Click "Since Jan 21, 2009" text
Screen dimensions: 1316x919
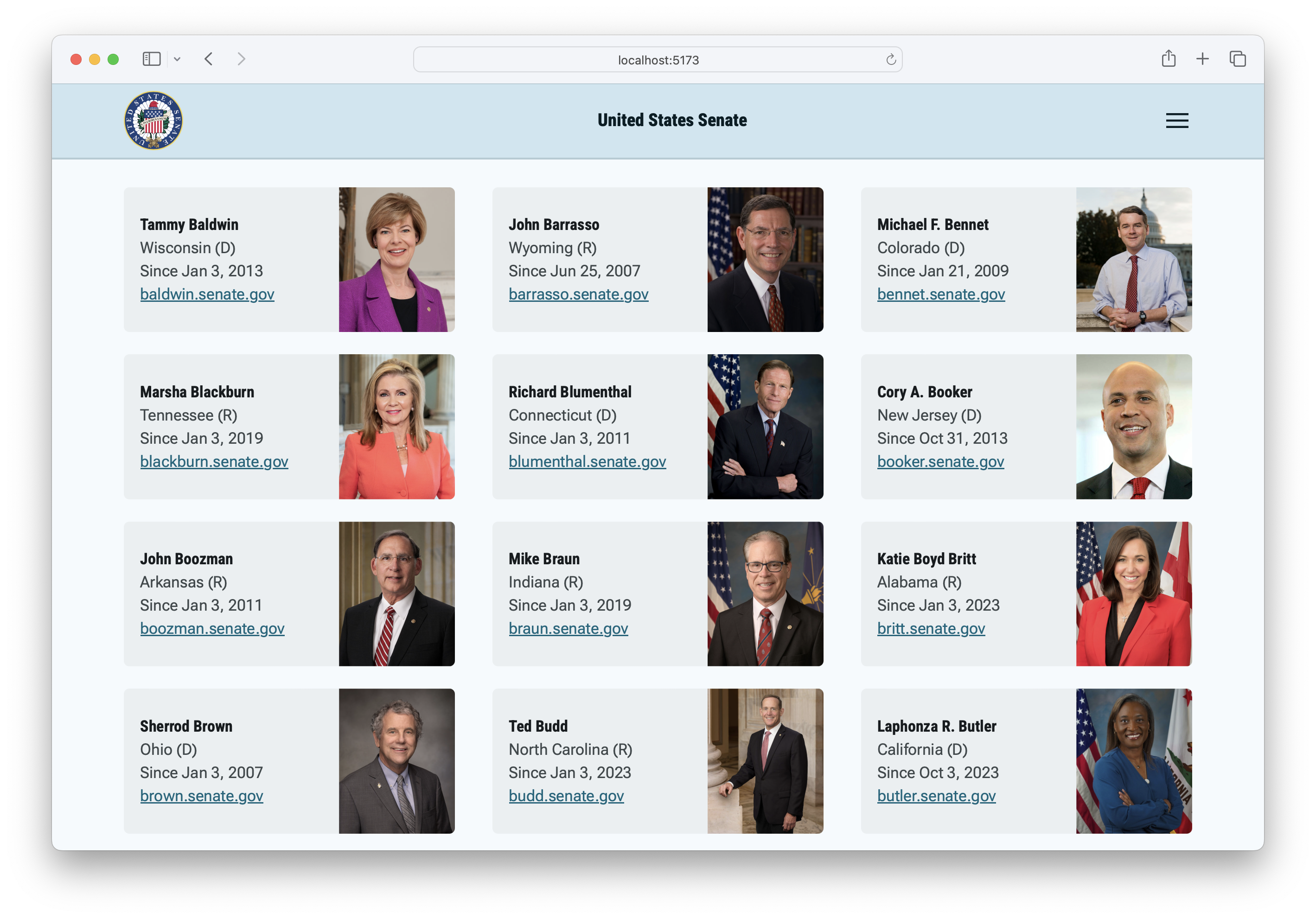tap(943, 271)
